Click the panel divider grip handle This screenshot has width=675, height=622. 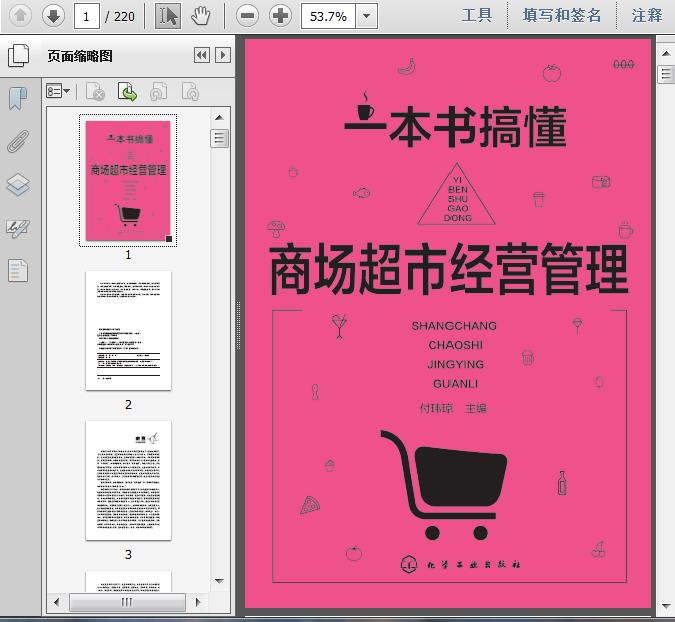238,325
